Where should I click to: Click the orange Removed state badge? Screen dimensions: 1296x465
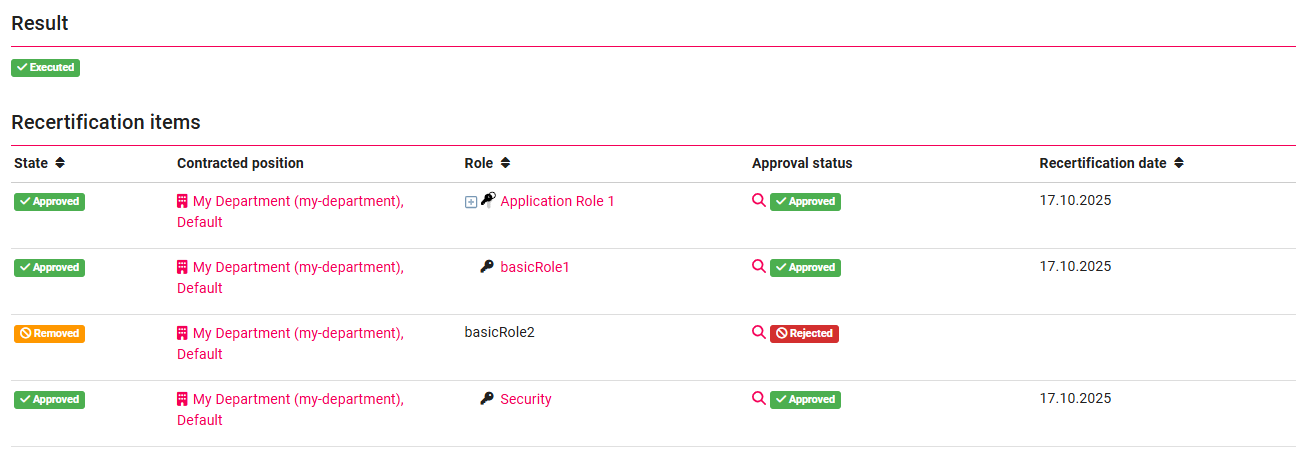coord(49,334)
